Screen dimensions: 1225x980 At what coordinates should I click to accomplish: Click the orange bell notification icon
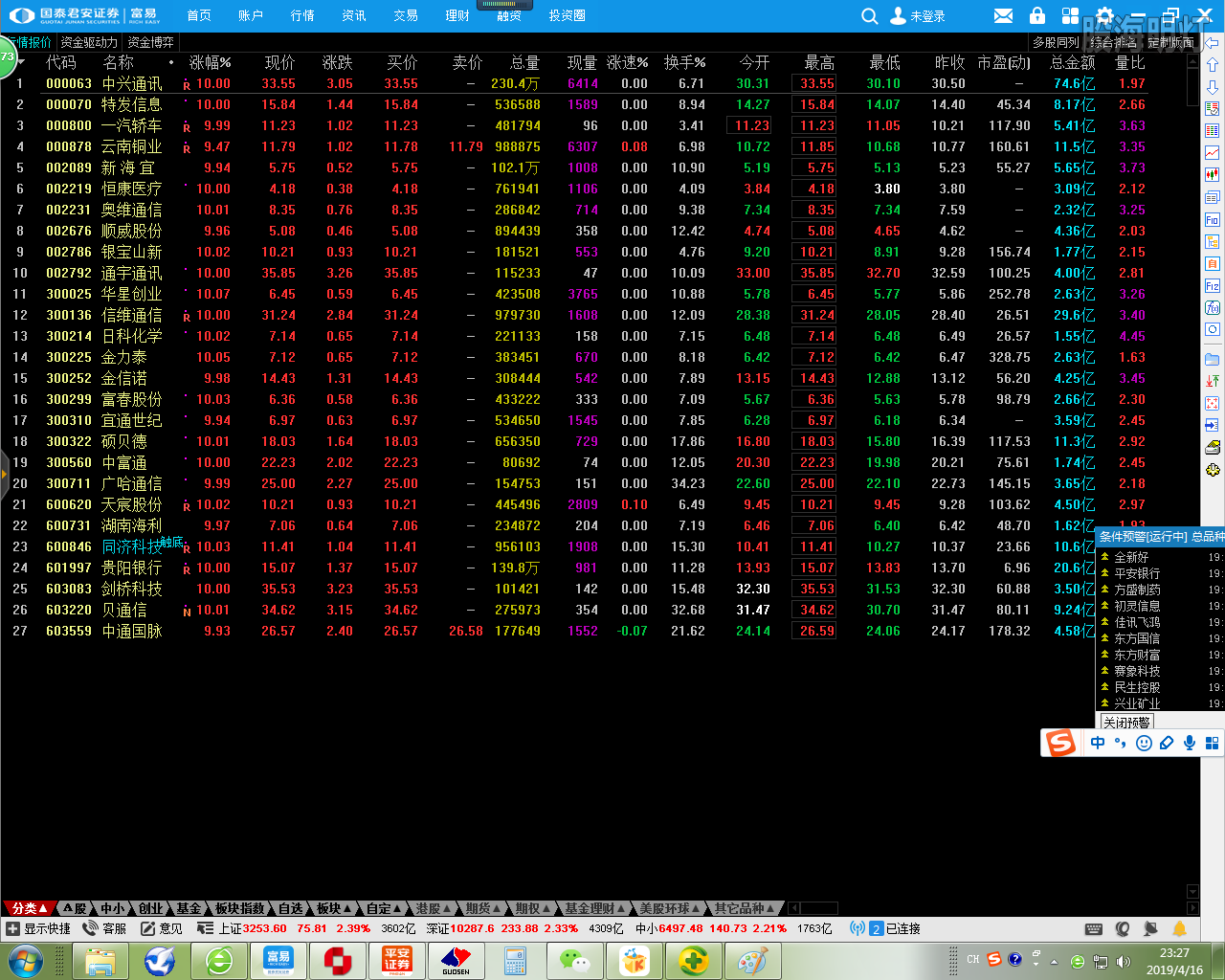point(1180,928)
